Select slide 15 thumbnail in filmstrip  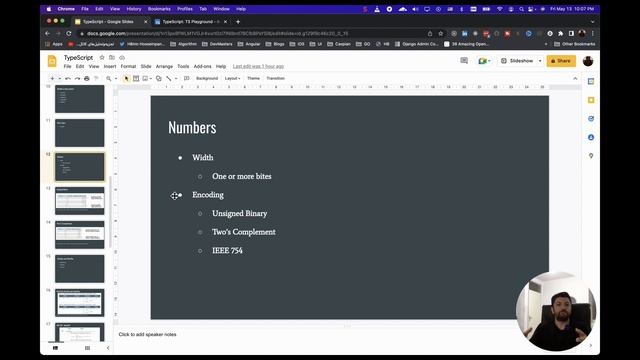pos(80,269)
